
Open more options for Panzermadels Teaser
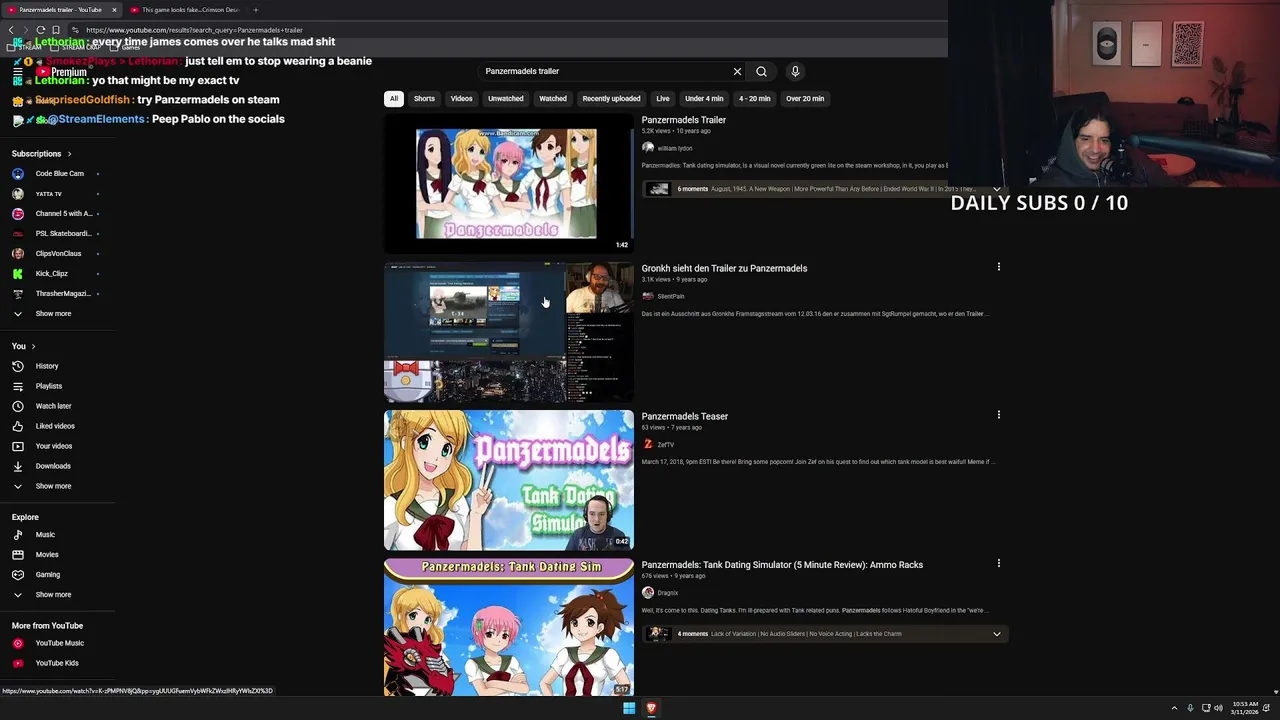tap(998, 415)
